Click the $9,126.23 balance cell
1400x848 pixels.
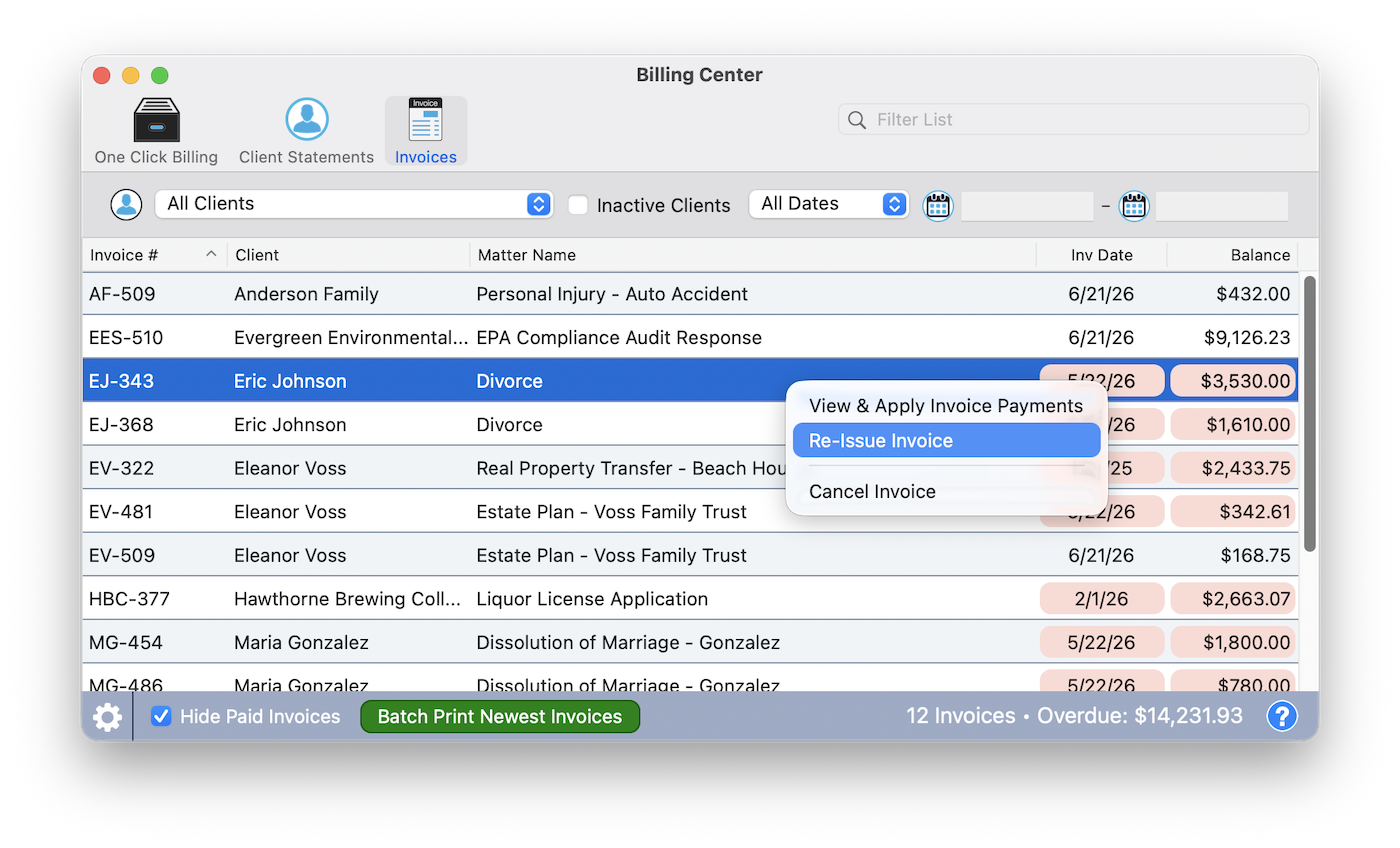tap(1246, 338)
